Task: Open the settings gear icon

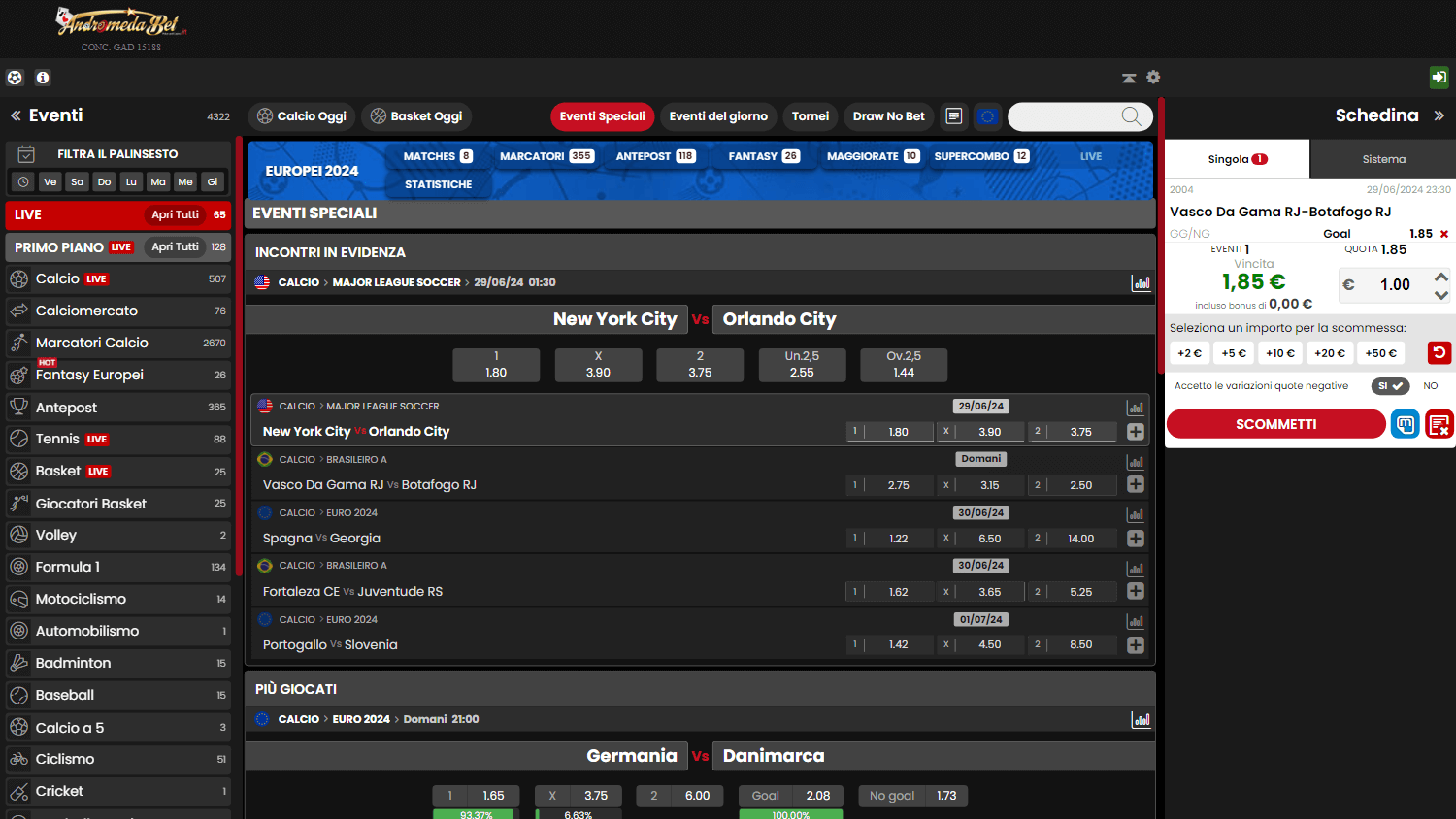Action: 1153,78
